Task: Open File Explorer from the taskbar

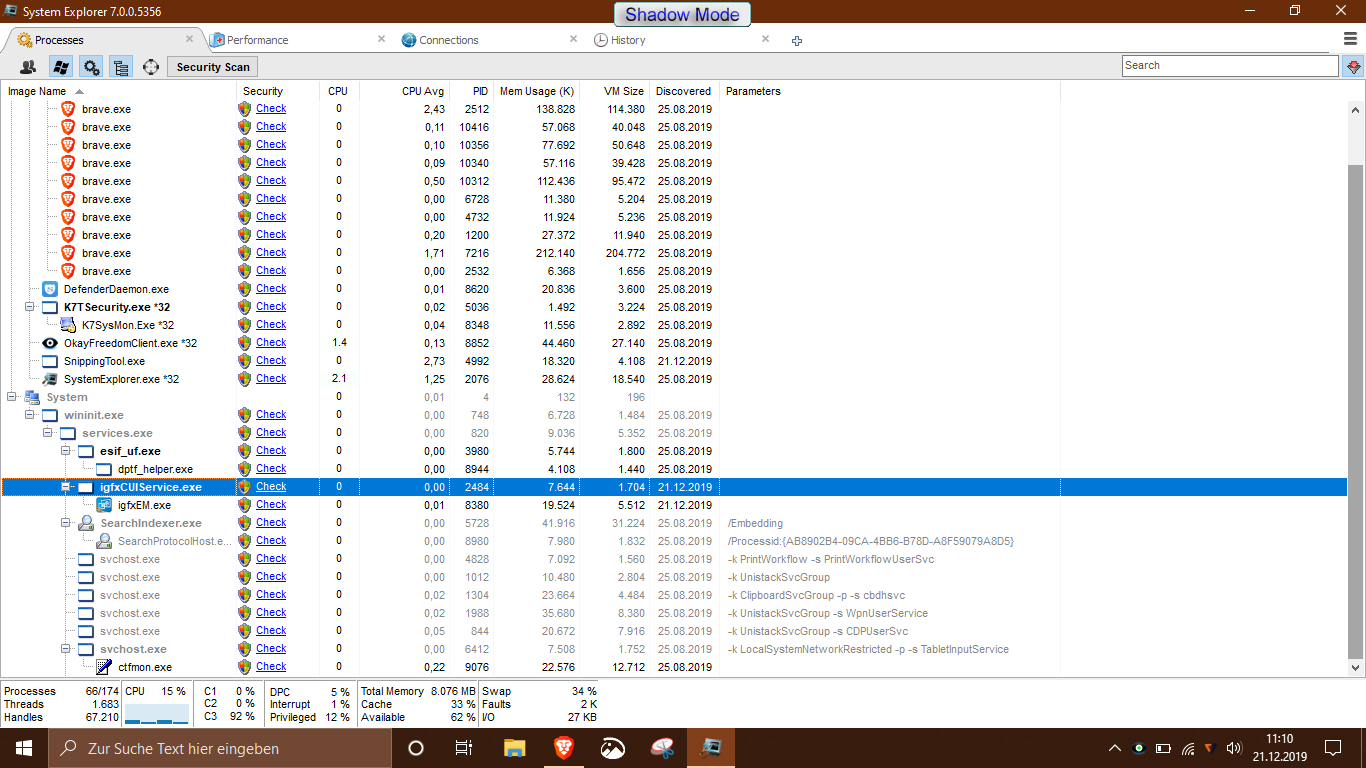Action: point(514,748)
